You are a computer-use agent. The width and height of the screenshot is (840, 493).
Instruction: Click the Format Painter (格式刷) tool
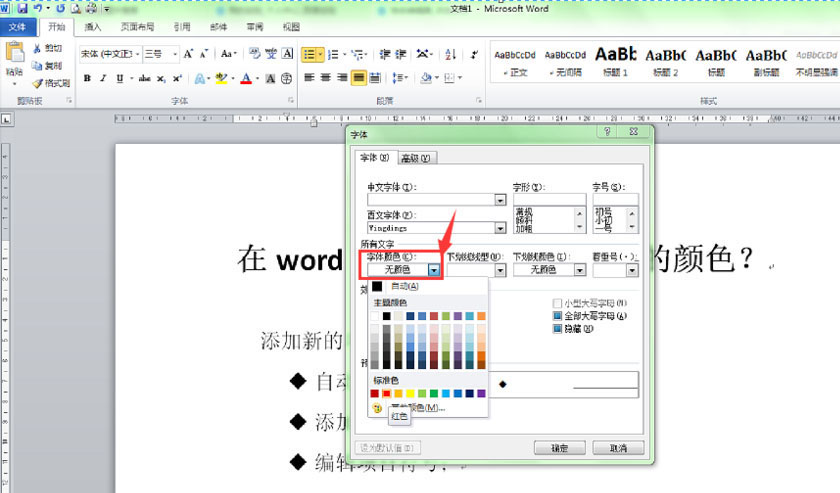tap(50, 83)
